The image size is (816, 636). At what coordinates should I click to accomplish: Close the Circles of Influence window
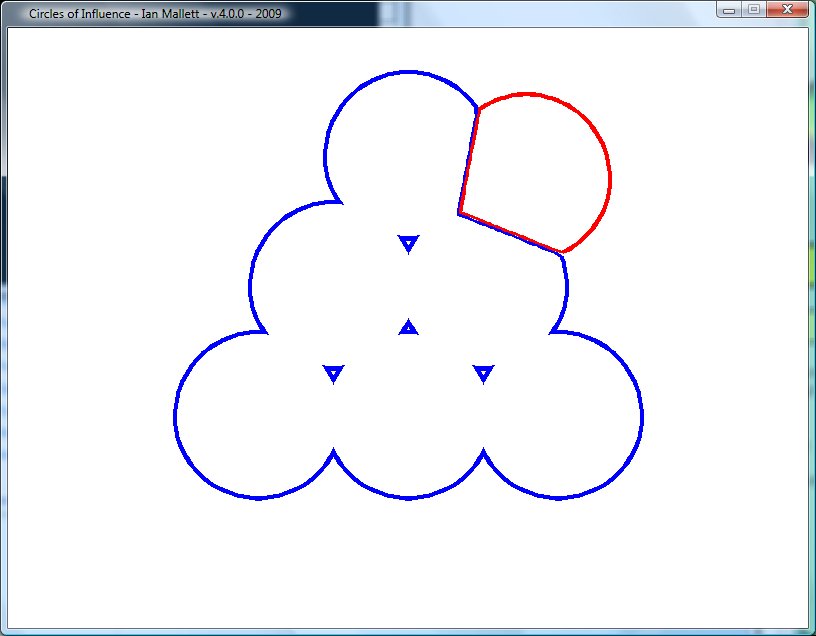(787, 10)
